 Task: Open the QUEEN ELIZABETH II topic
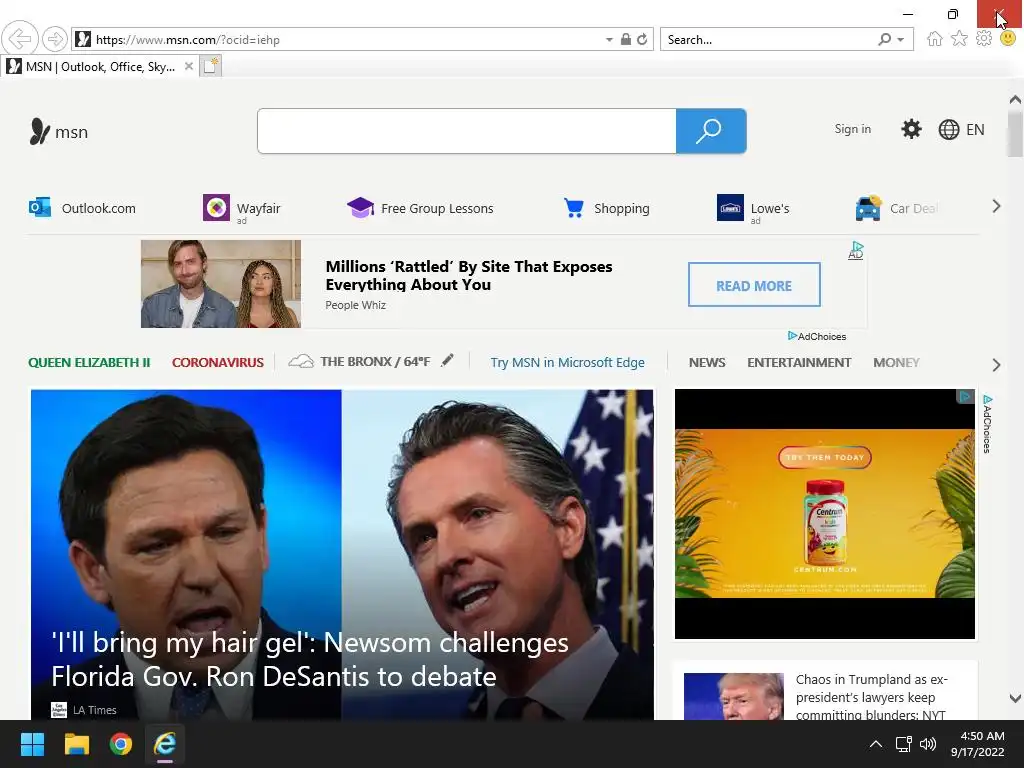tap(89, 362)
